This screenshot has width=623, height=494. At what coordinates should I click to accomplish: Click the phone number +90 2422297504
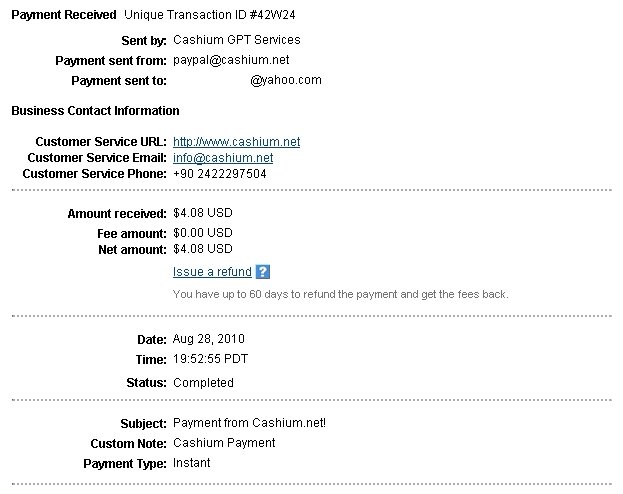[220, 174]
